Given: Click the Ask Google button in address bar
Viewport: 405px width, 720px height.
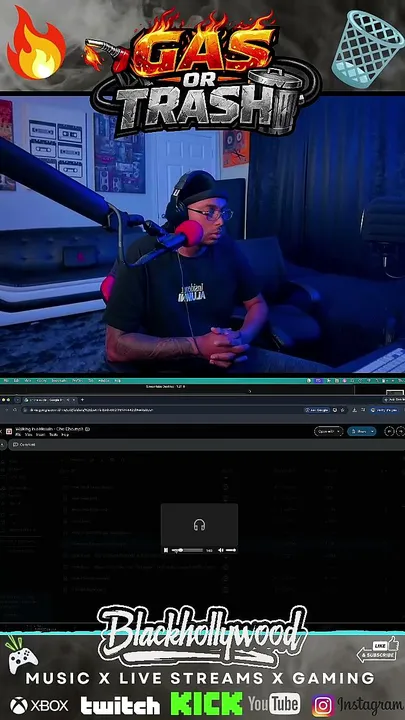Looking at the screenshot, I should pos(317,410).
